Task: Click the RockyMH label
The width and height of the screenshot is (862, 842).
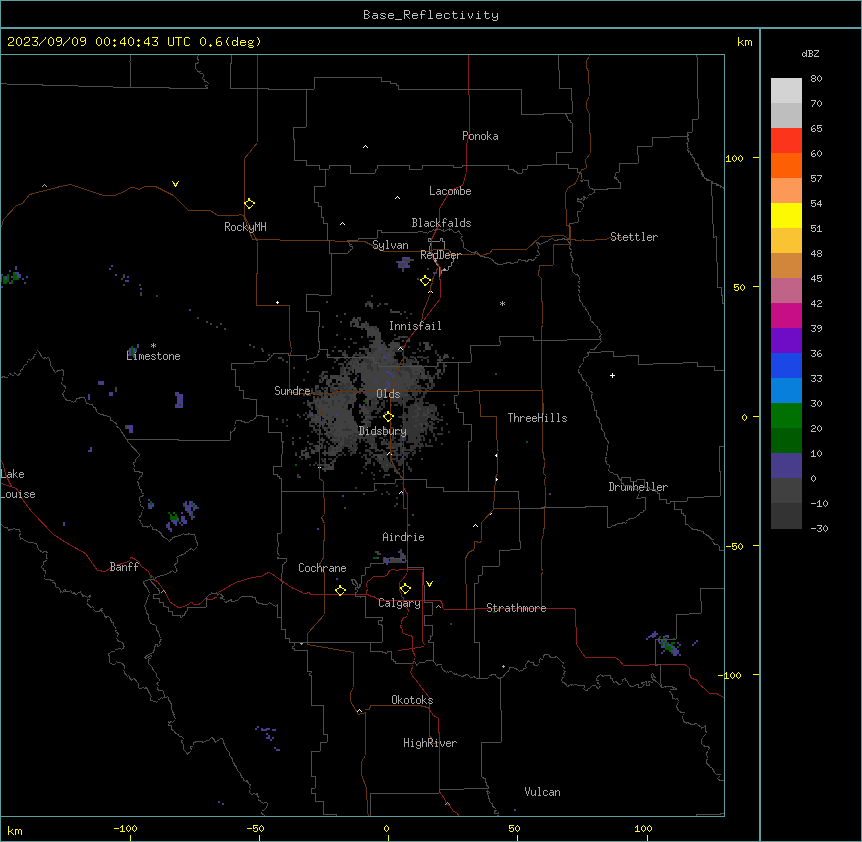Action: tap(245, 227)
